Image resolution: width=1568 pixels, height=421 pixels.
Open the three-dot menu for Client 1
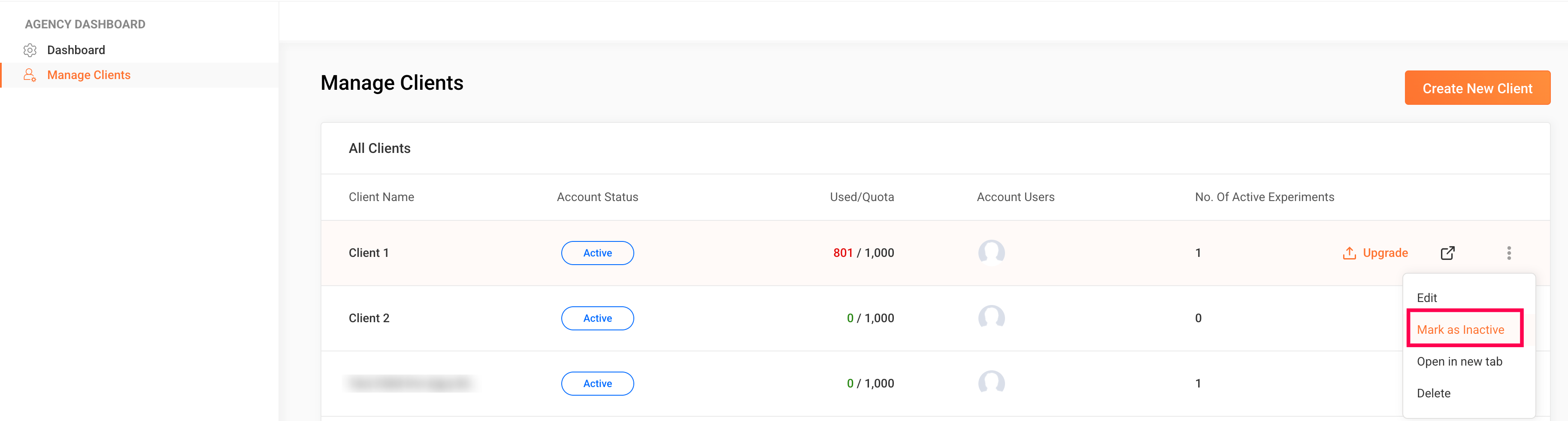coord(1509,253)
